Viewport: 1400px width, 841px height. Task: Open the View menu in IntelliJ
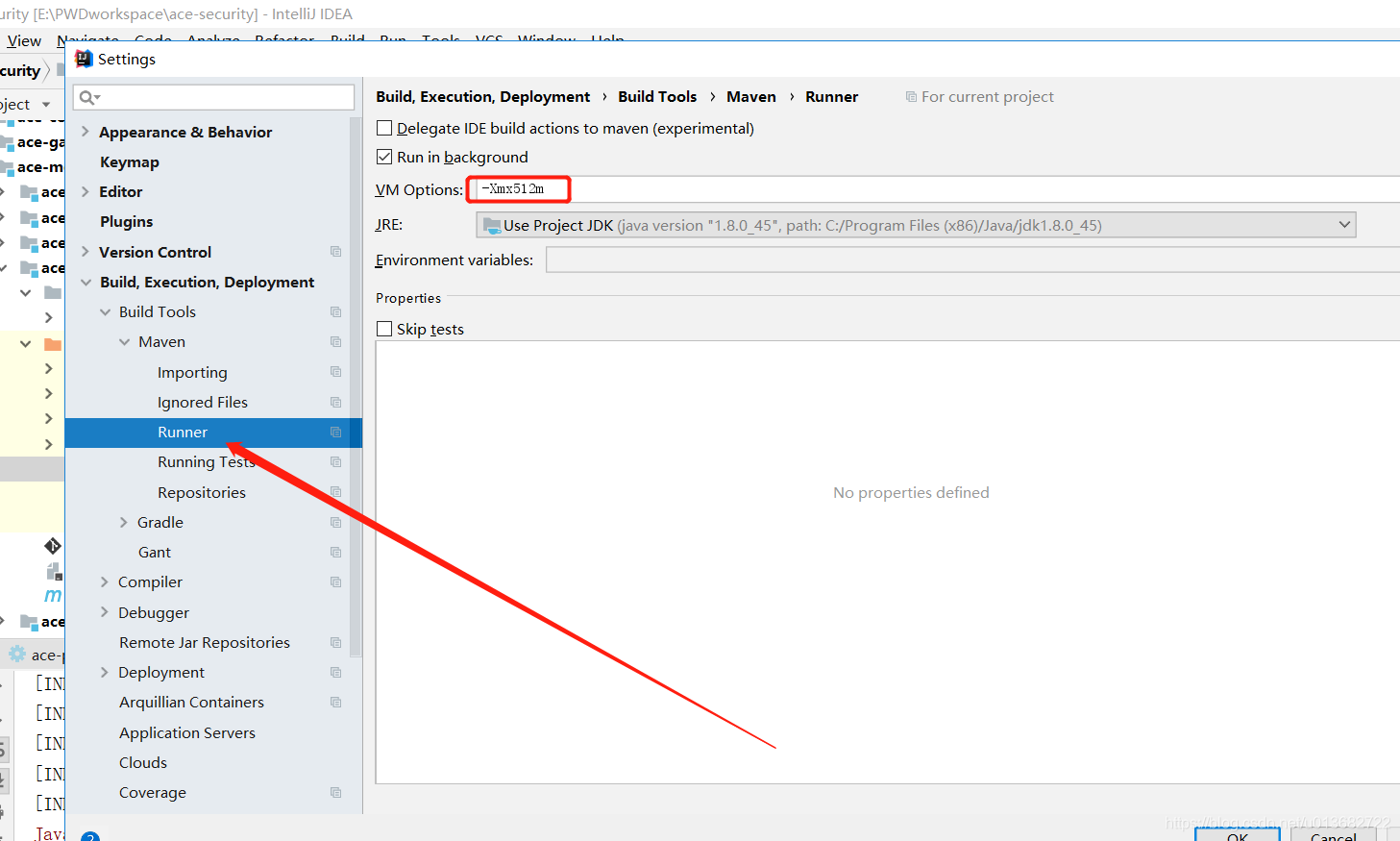tap(23, 40)
